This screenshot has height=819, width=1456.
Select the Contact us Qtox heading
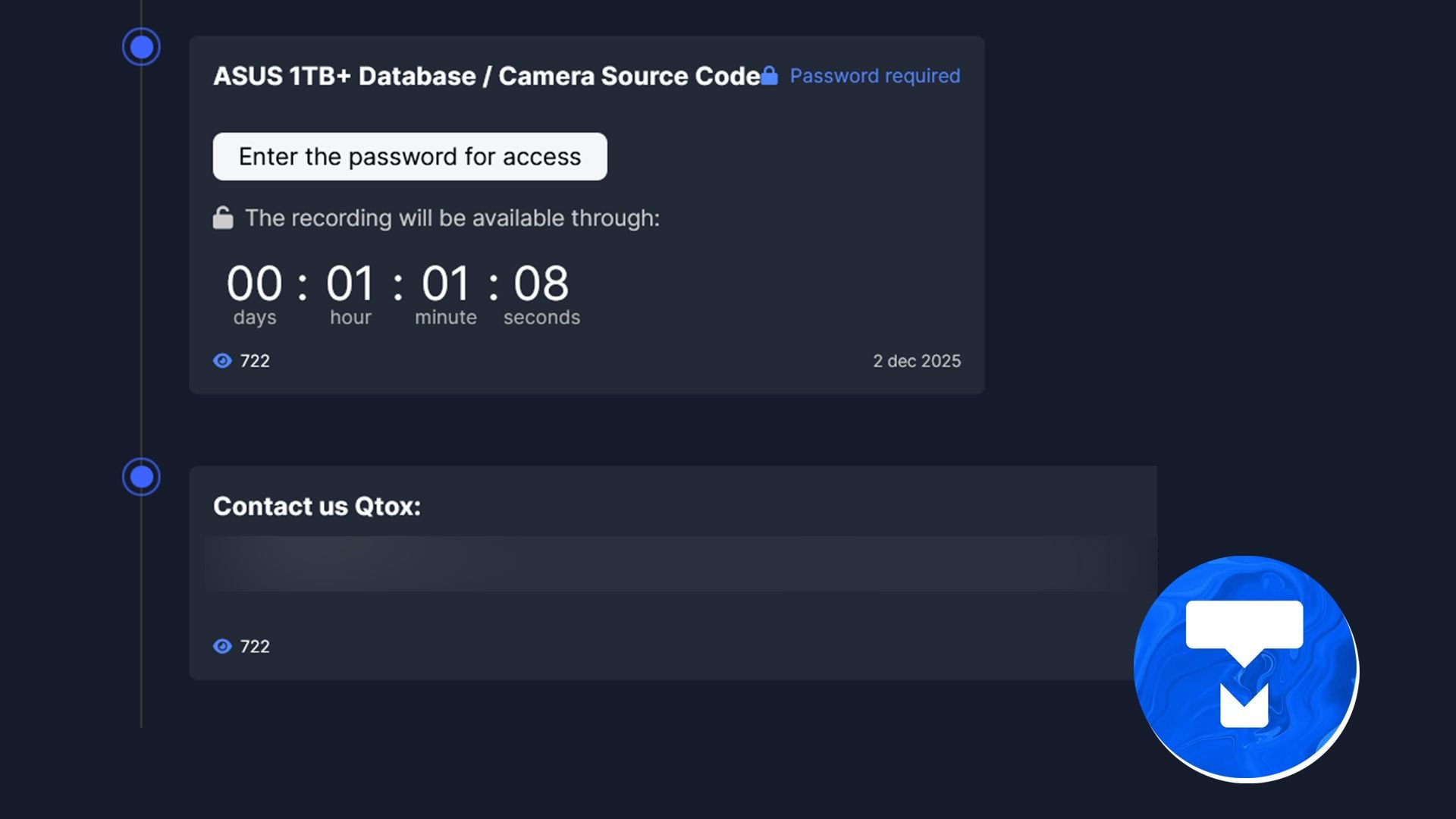pyautogui.click(x=317, y=506)
